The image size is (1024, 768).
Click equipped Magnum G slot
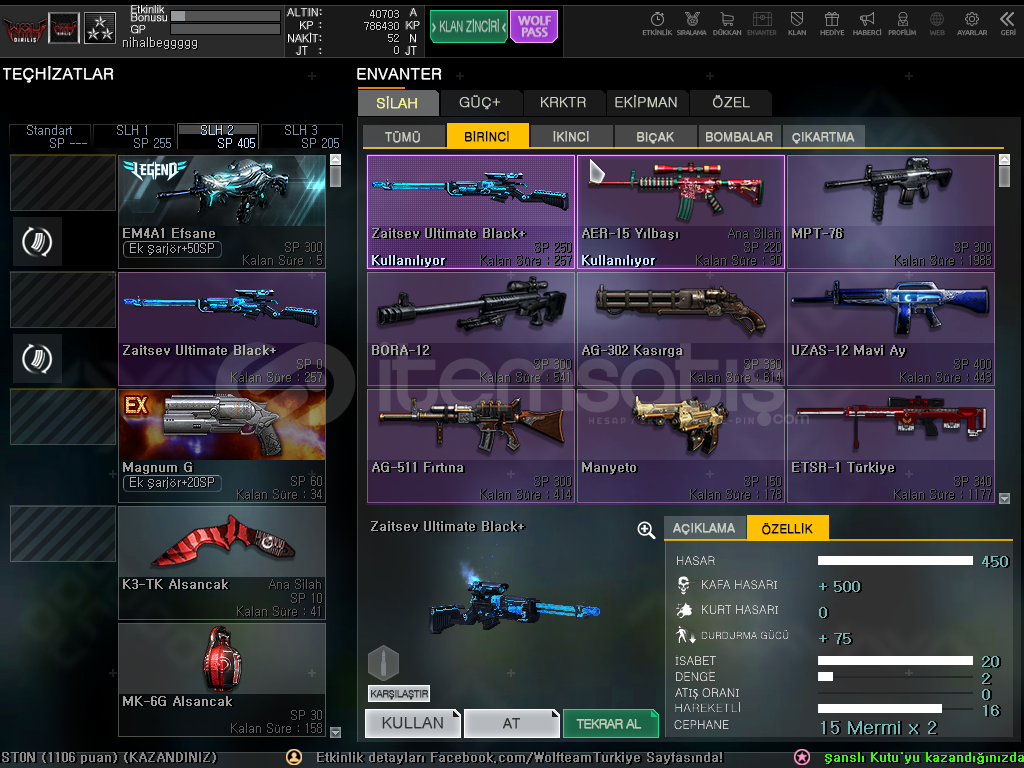[x=222, y=446]
